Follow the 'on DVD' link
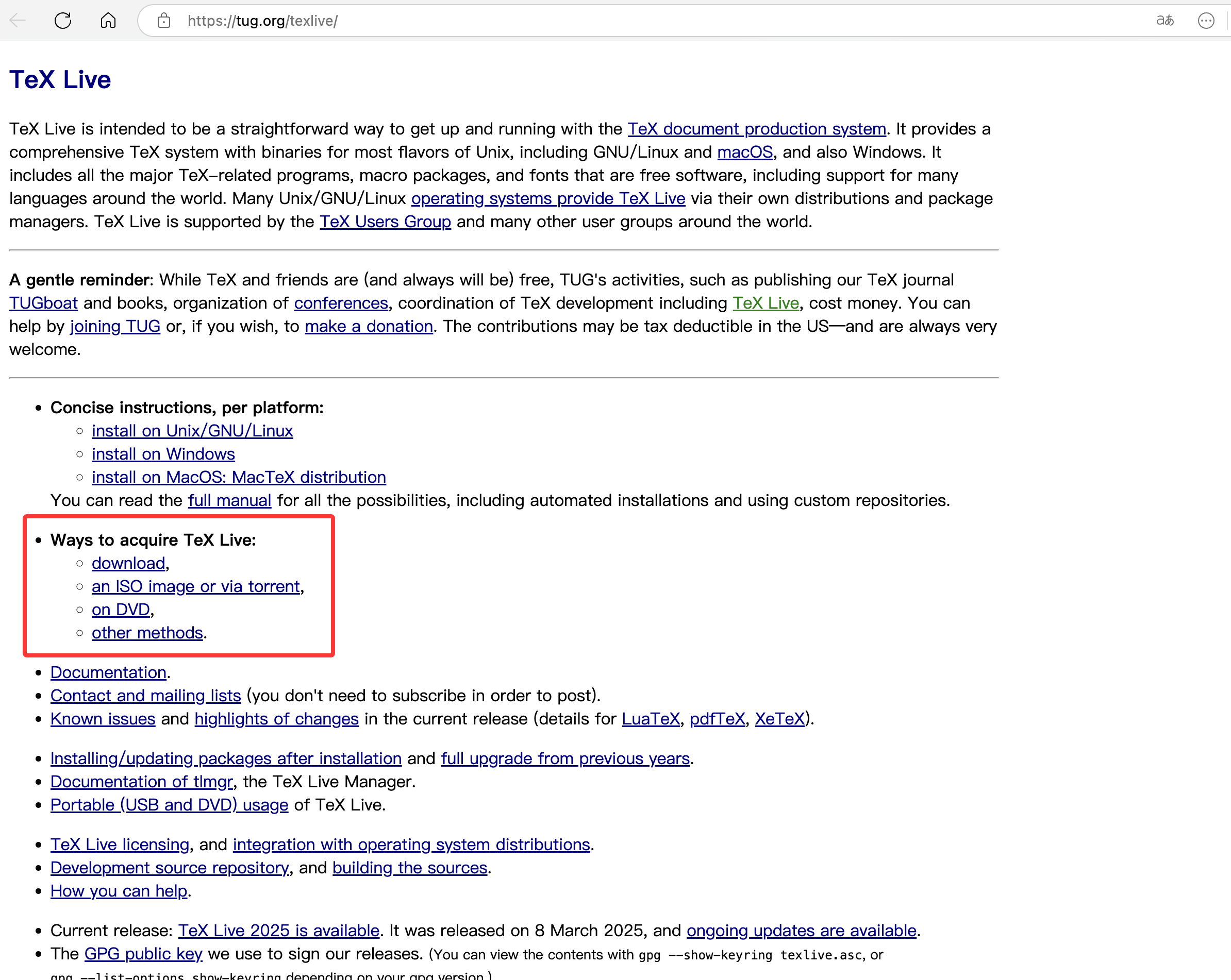Viewport: 1231px width, 980px height. pos(121,610)
